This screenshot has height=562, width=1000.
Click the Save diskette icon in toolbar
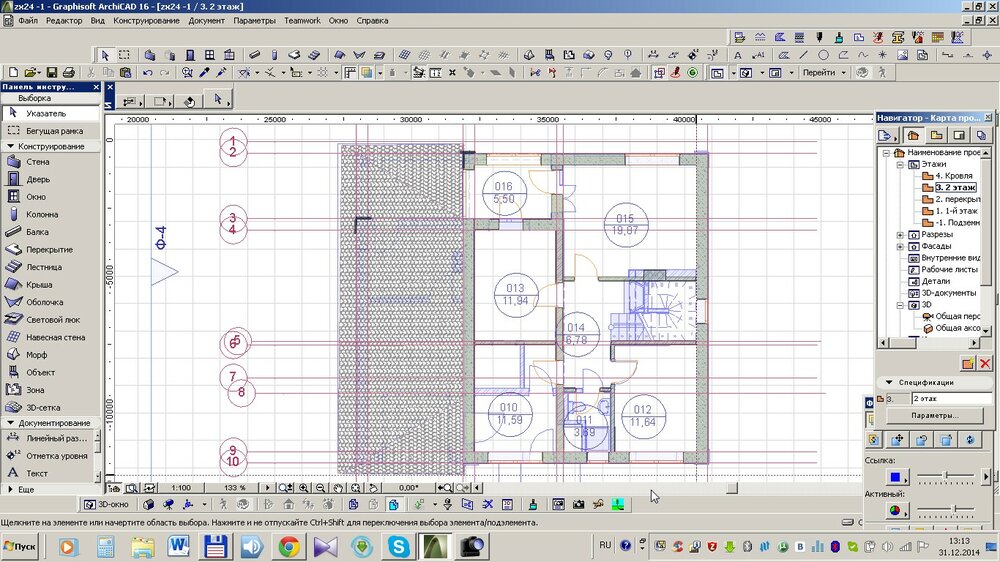click(x=51, y=73)
